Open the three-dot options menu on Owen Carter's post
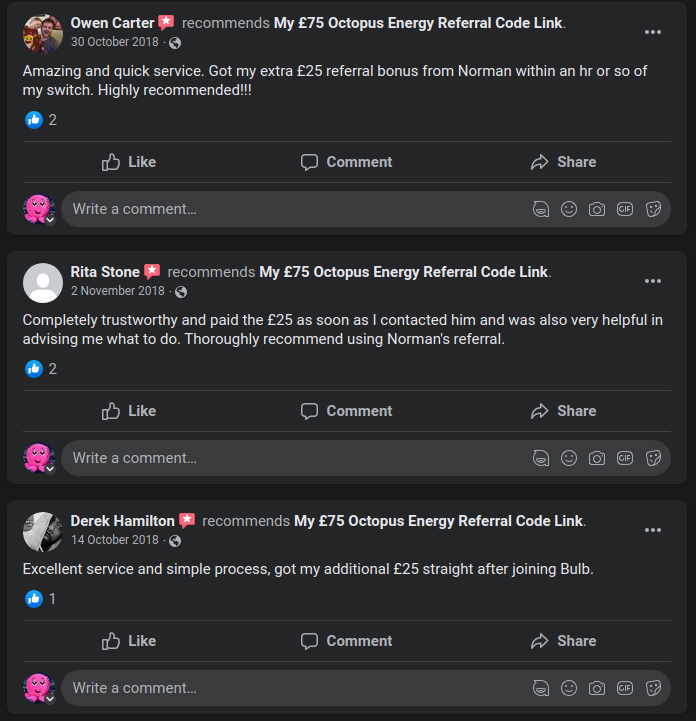Screen dimensions: 696x721 (653, 32)
